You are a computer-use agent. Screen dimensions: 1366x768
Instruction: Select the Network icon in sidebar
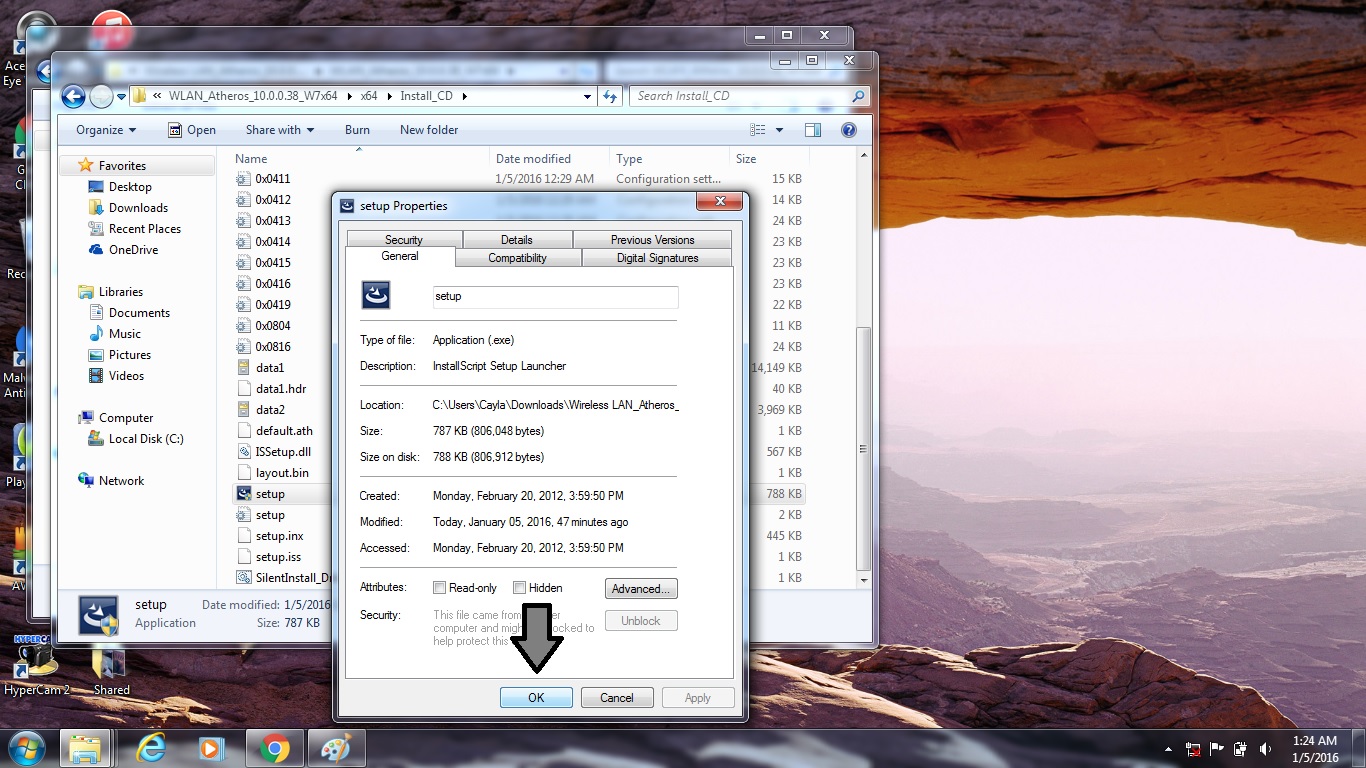pyautogui.click(x=86, y=481)
